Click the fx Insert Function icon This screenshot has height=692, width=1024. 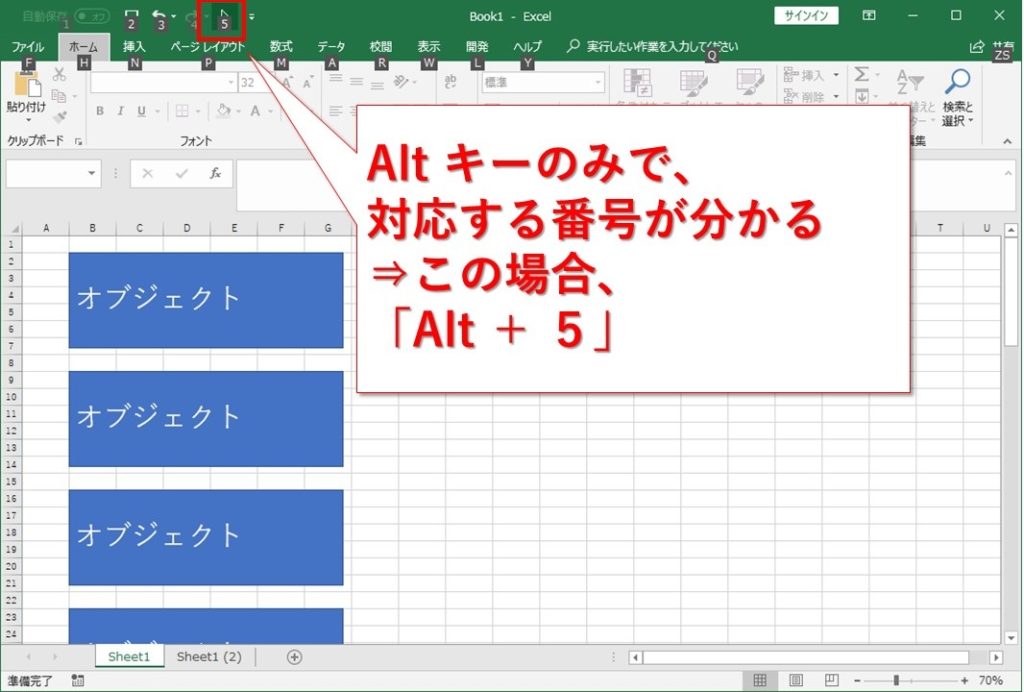(x=214, y=173)
